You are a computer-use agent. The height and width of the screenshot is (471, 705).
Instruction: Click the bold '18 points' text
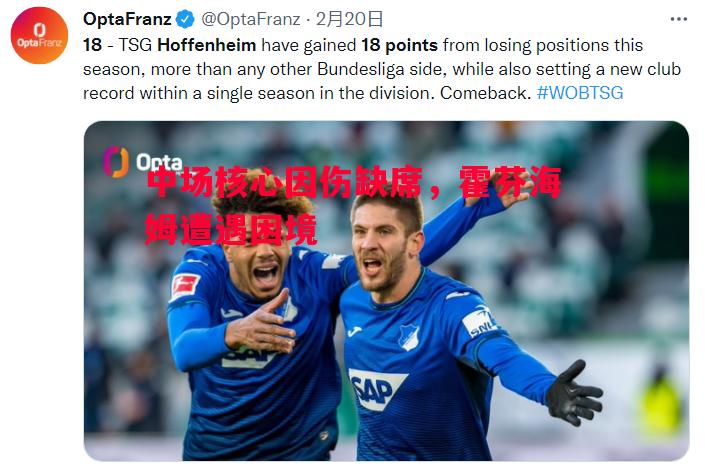399,45
